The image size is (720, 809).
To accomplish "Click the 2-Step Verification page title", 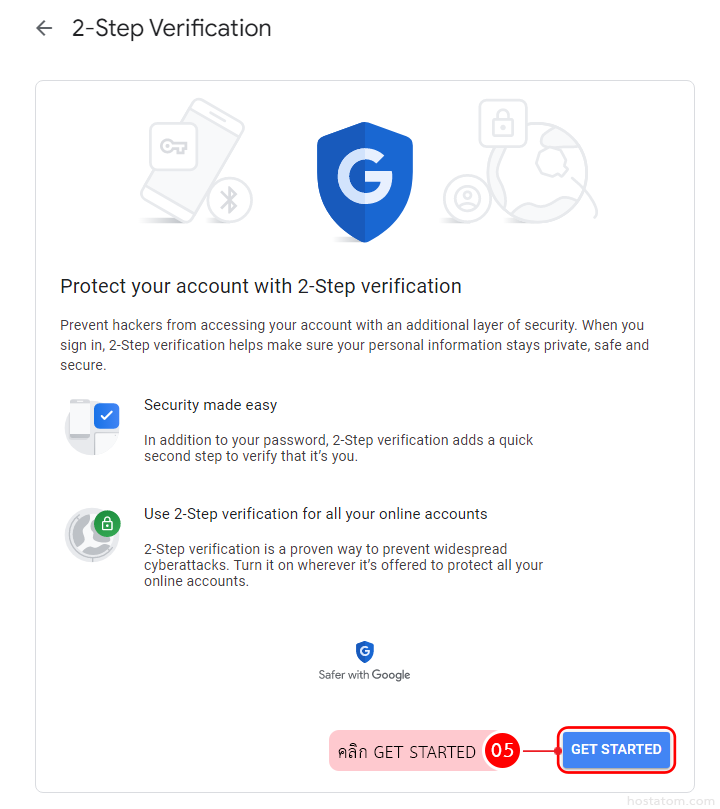I will click(x=171, y=28).
